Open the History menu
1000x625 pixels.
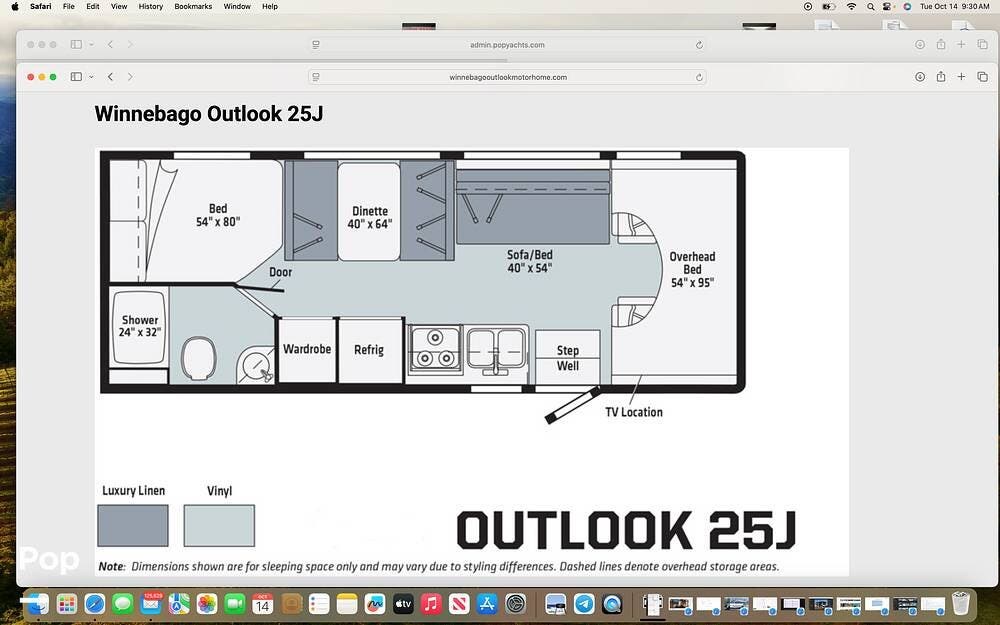[150, 6]
